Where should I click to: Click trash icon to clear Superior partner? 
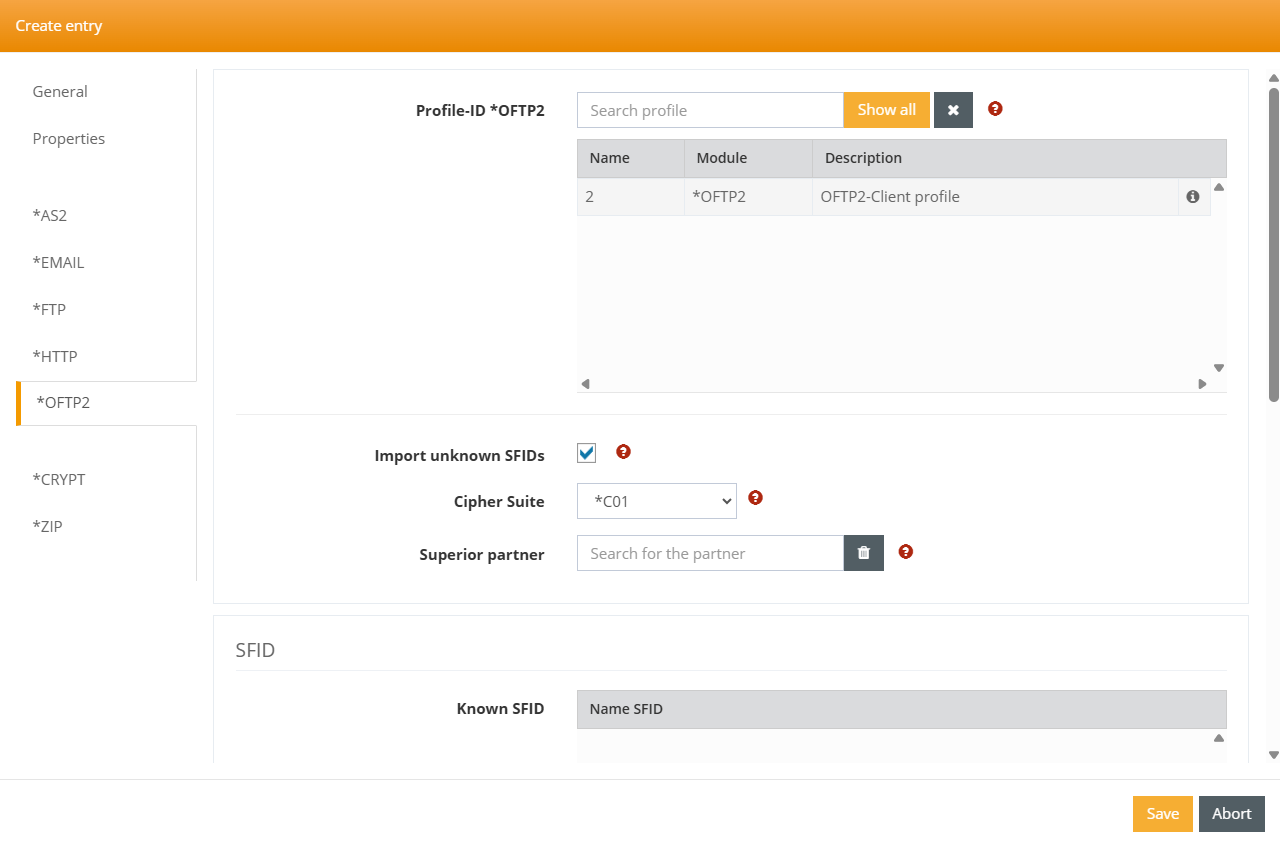coord(864,553)
